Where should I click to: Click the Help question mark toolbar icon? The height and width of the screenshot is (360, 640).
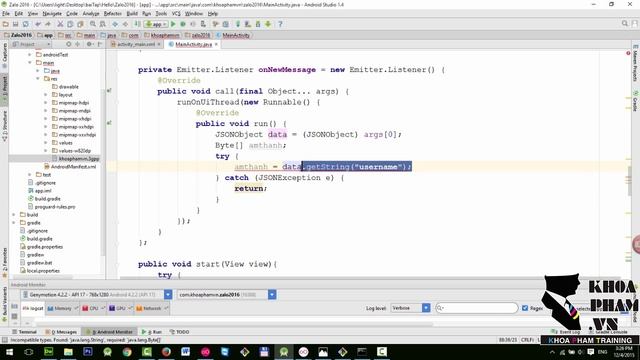click(280, 24)
